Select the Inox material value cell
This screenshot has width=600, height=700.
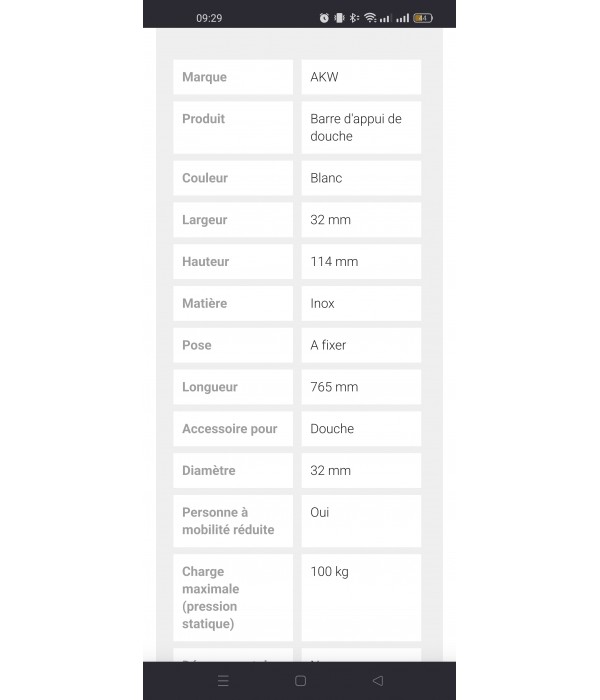(x=361, y=304)
